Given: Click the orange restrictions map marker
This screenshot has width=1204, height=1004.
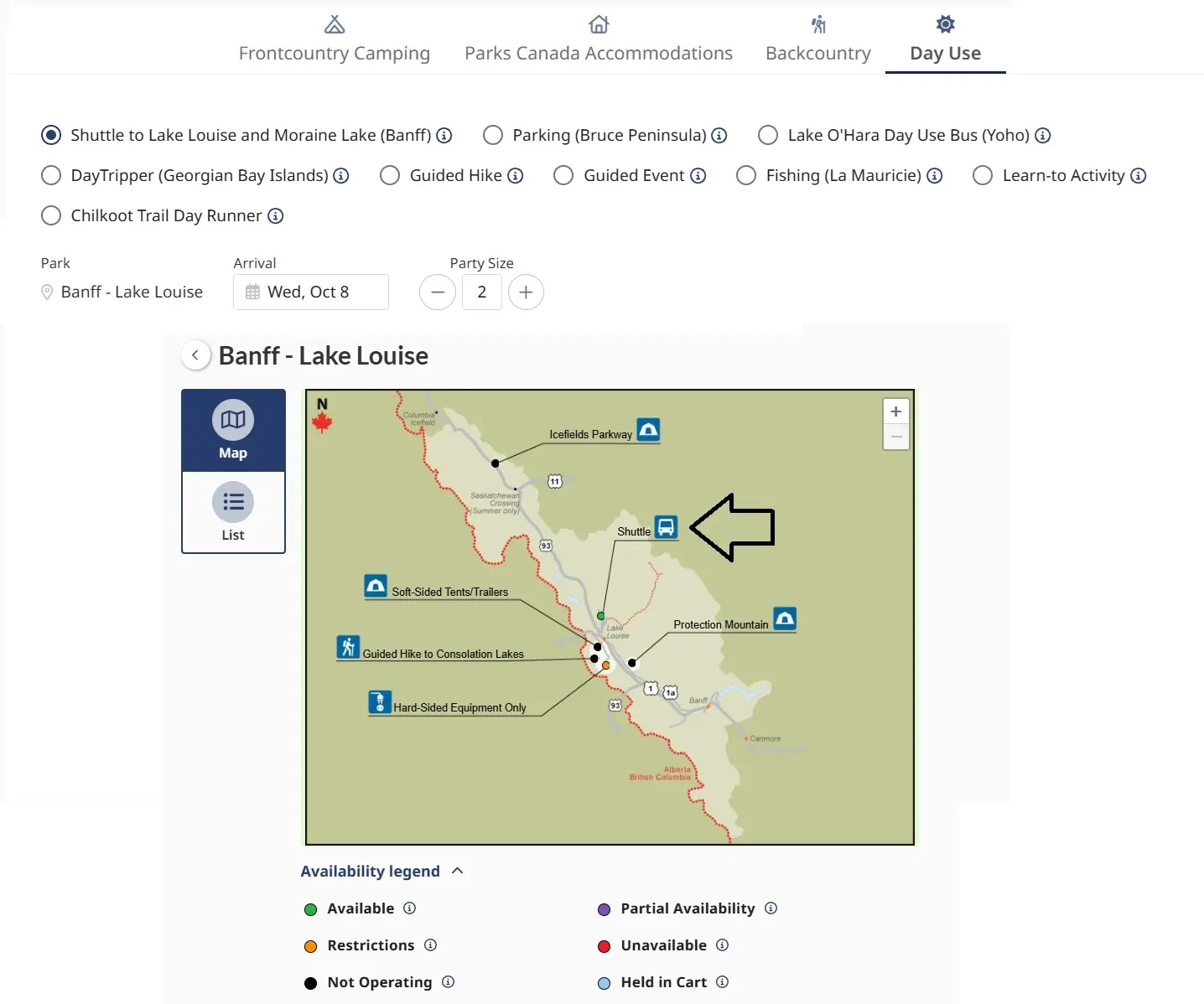Looking at the screenshot, I should click(x=605, y=665).
